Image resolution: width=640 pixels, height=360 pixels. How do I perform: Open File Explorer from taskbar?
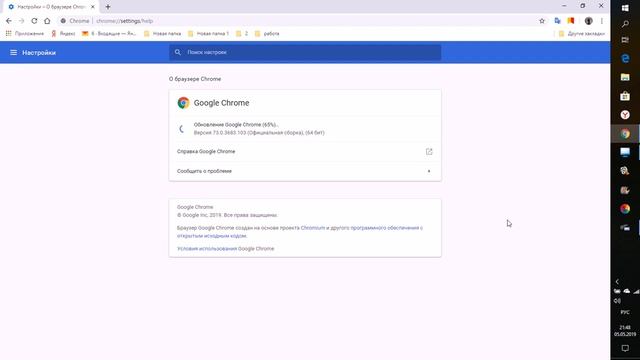pos(625,77)
